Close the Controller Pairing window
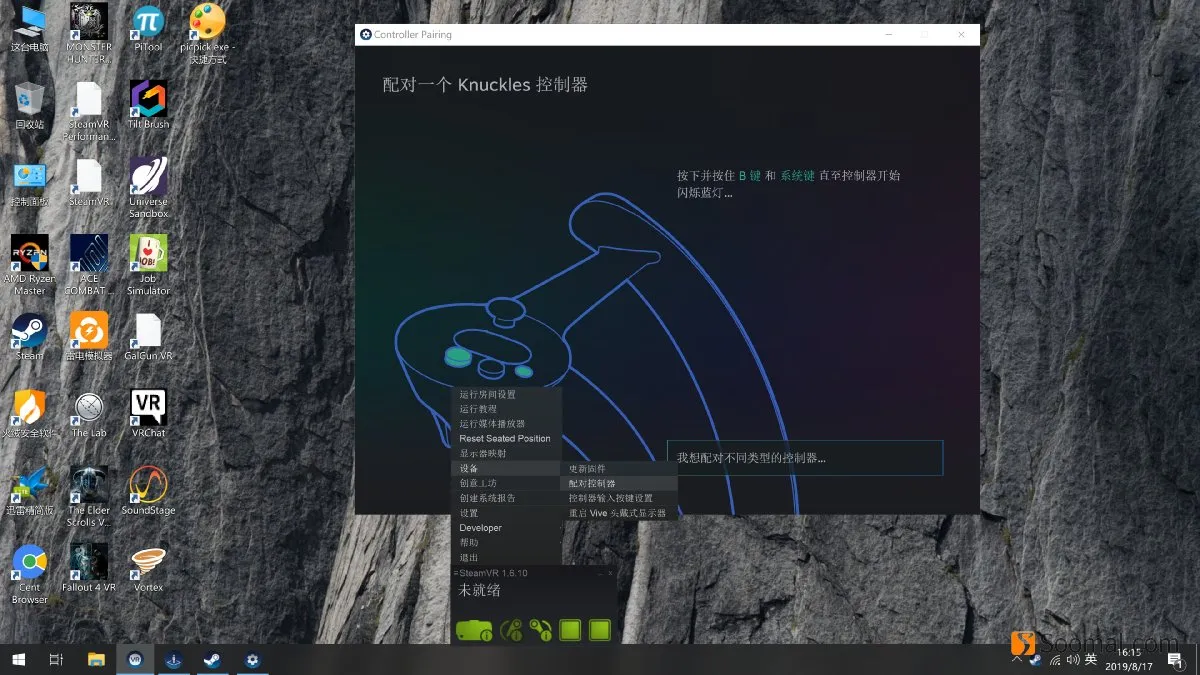Viewport: 1200px width, 675px height. coord(962,34)
